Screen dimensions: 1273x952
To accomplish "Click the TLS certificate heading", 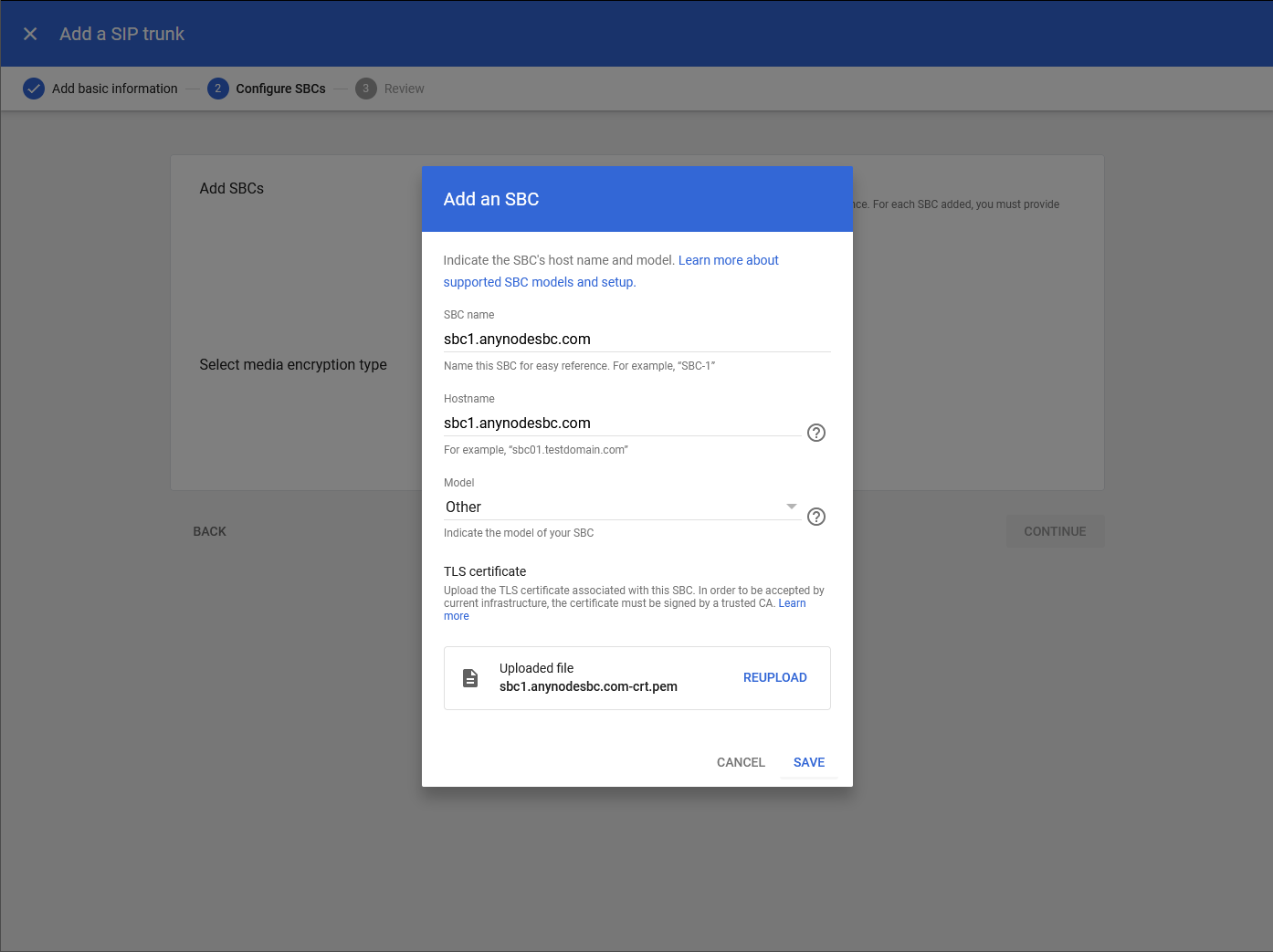I will [485, 571].
